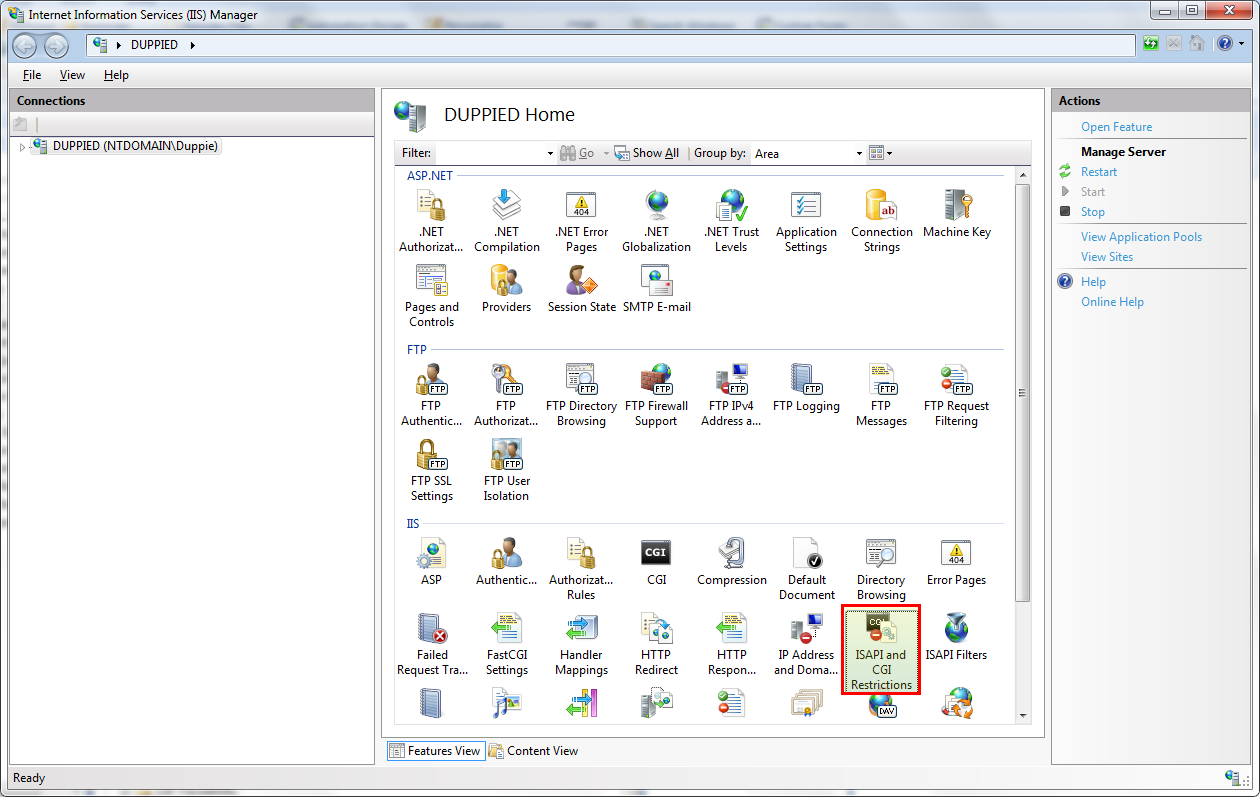Stop the server from Actions pane

(x=1093, y=212)
